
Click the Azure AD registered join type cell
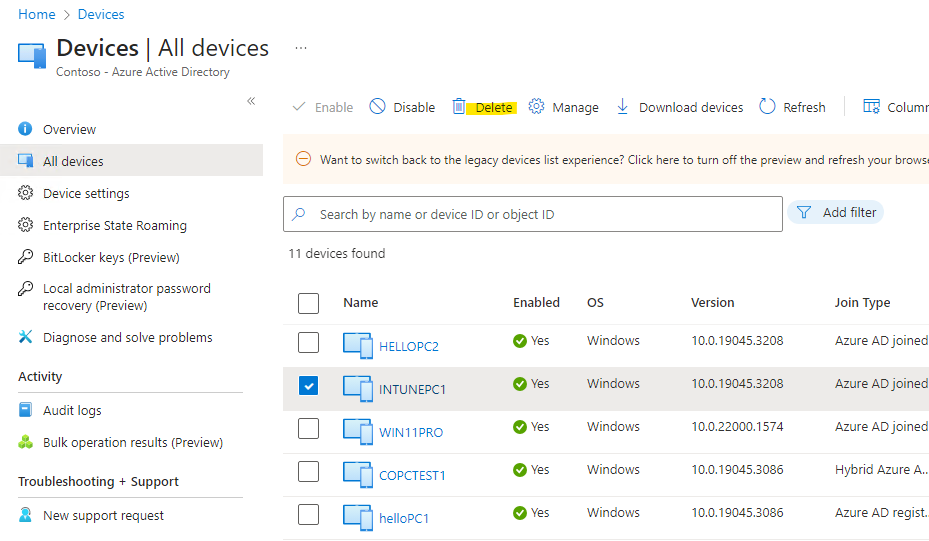tap(882, 513)
